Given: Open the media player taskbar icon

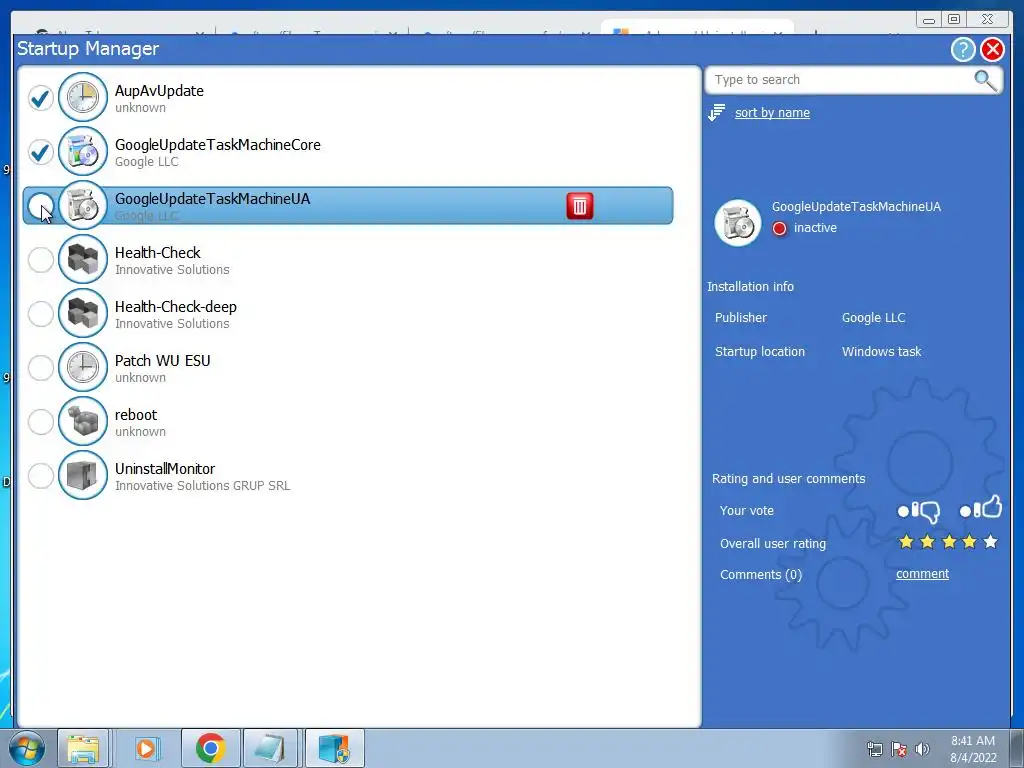Looking at the screenshot, I should click(x=146, y=748).
